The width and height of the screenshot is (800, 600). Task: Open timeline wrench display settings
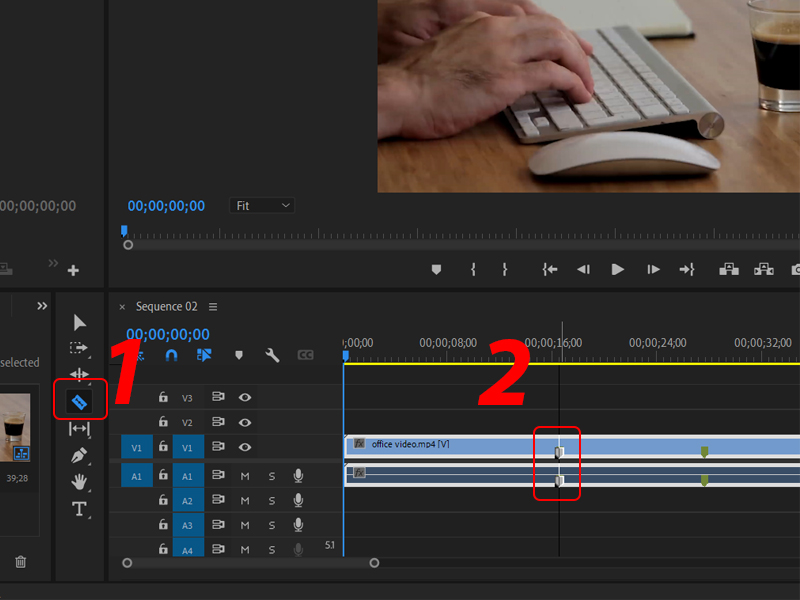tap(272, 355)
